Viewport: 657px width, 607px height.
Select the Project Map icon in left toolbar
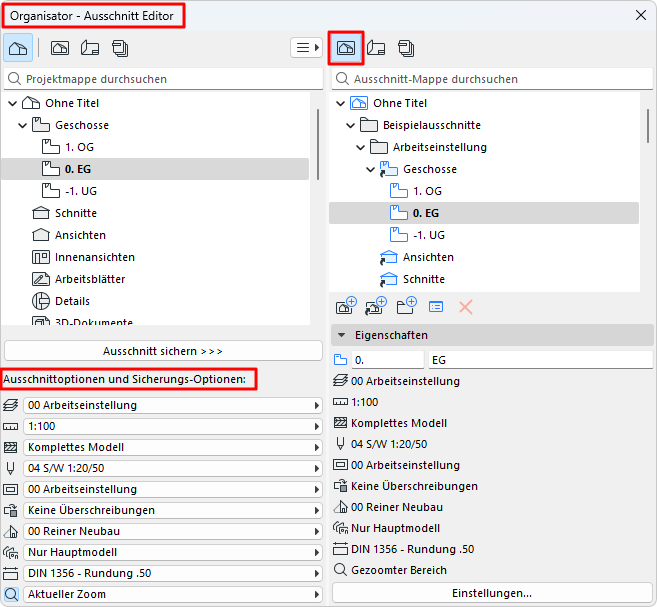point(18,48)
